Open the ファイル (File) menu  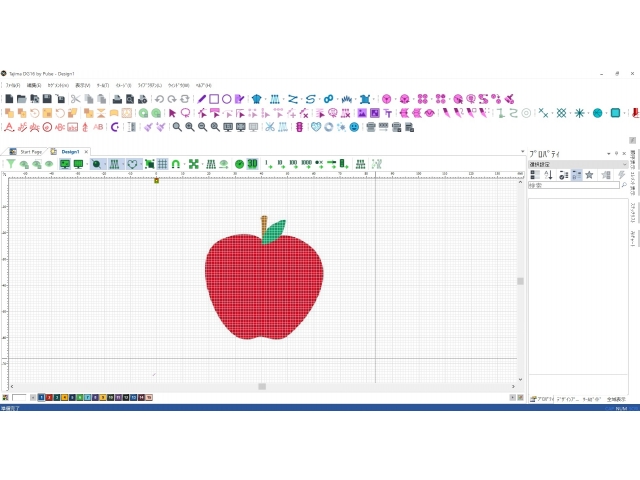pyautogui.click(x=13, y=85)
